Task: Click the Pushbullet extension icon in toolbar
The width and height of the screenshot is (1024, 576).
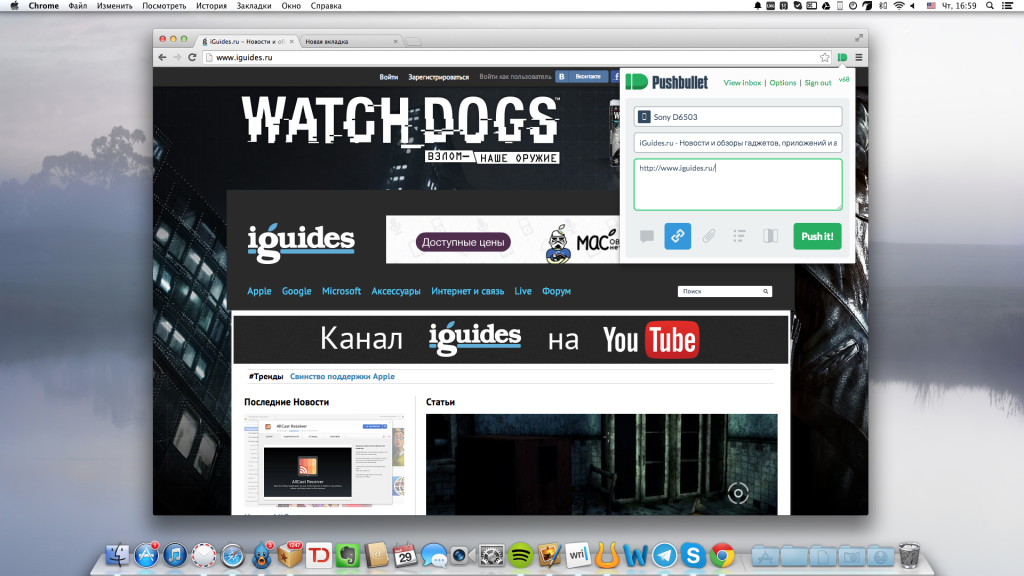Action: pos(842,57)
